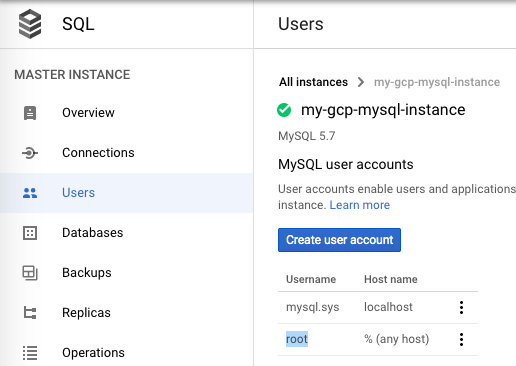The image size is (516, 366).
Task: Click the Learn more link
Action: 360,205
